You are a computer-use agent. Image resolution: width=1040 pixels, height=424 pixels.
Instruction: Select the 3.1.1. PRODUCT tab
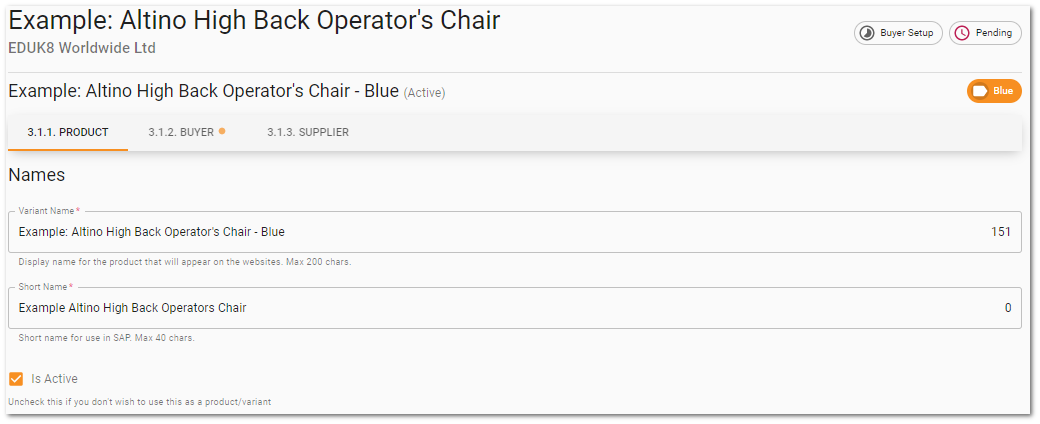coord(68,132)
